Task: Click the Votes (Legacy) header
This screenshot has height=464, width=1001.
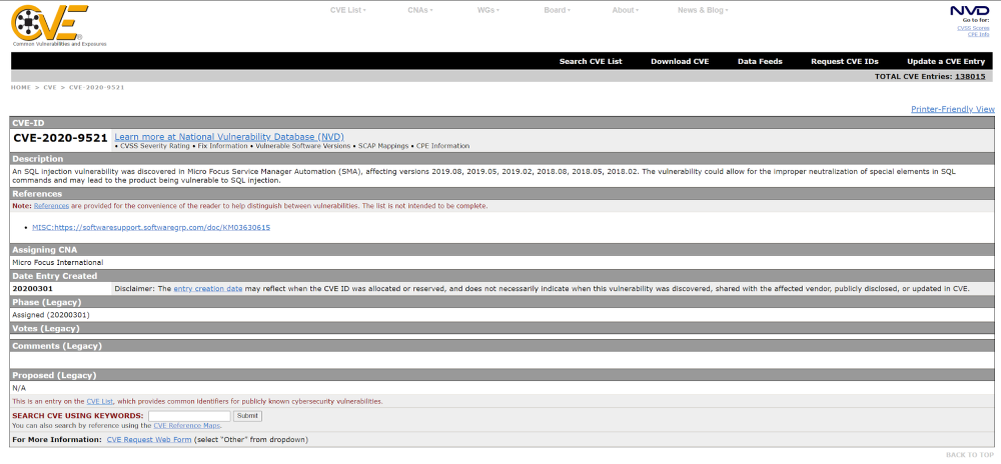Action: [502, 328]
